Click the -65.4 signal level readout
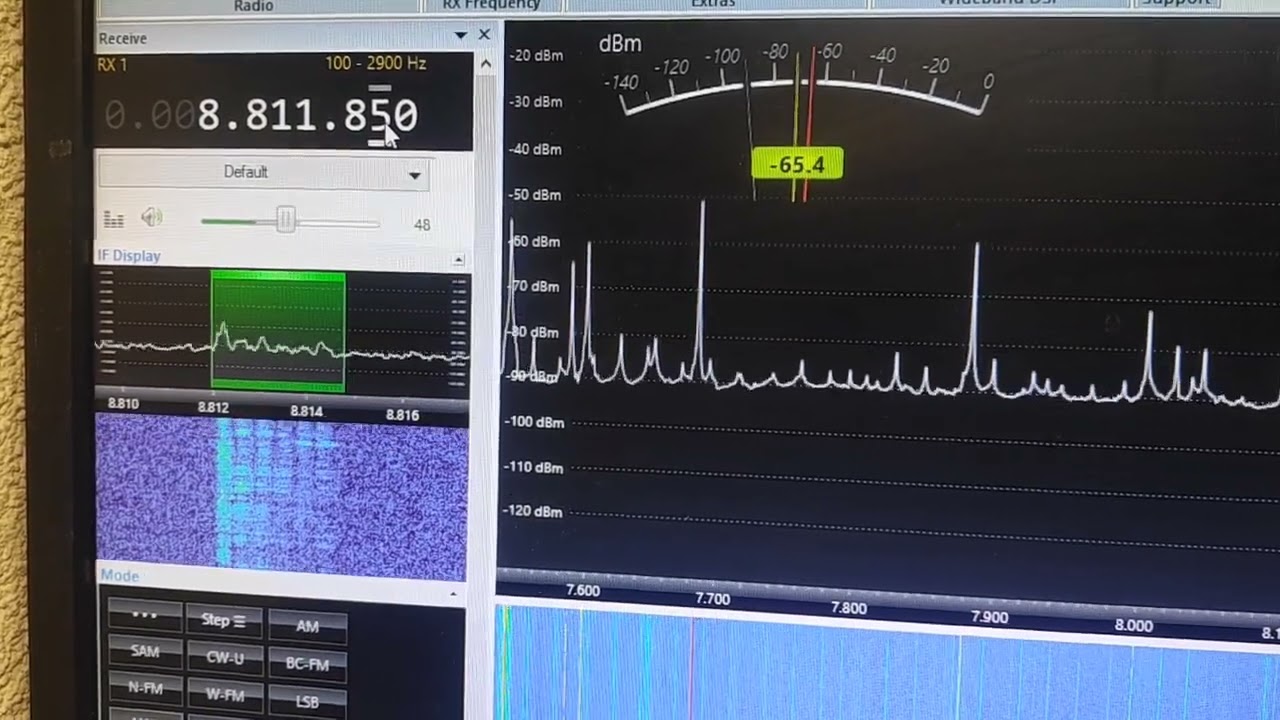Screen dimensions: 1280x720 797,164
